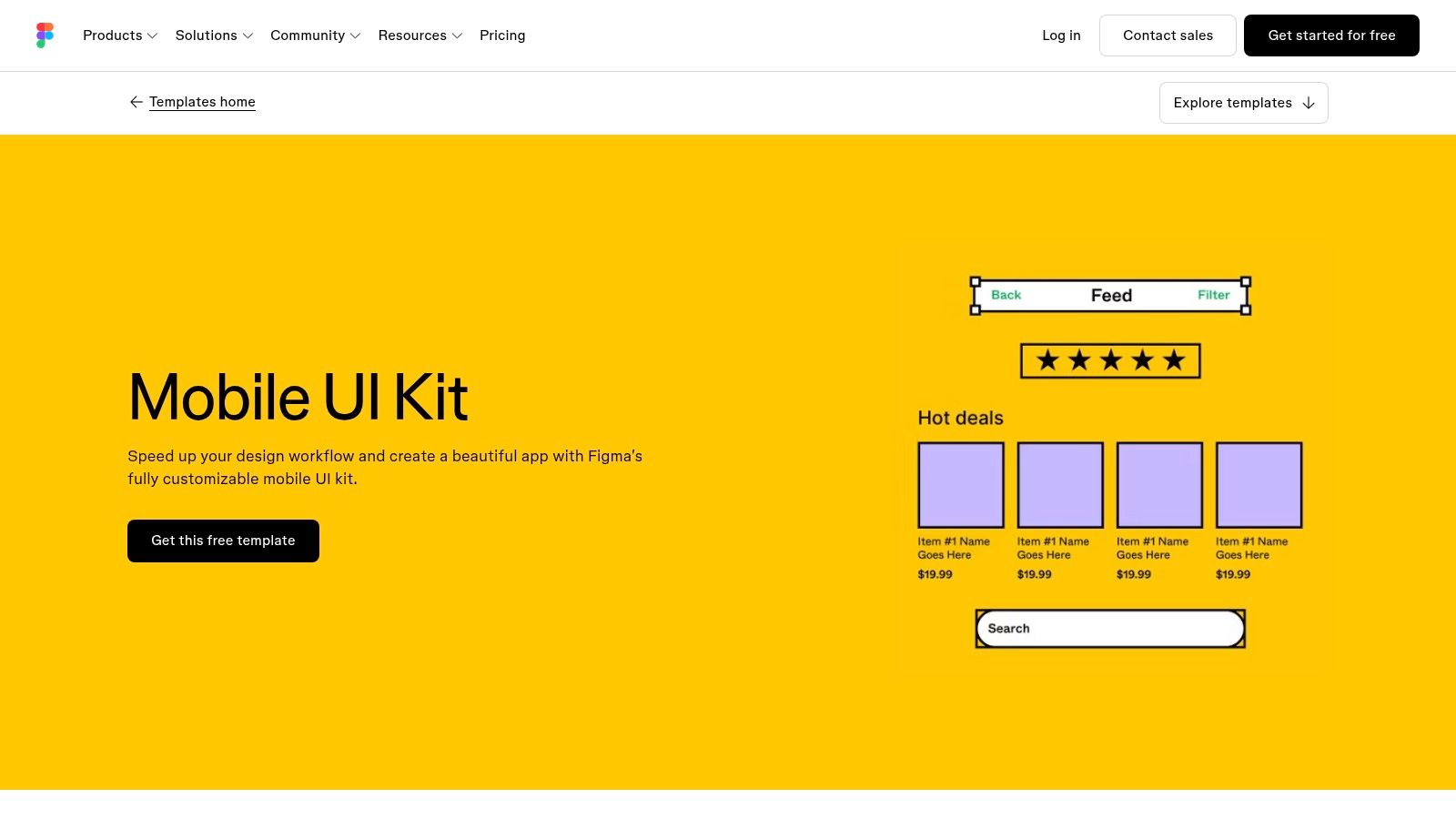Expand the Solutions dropdown menu
Viewport: 1456px width, 819px height.
tap(214, 35)
